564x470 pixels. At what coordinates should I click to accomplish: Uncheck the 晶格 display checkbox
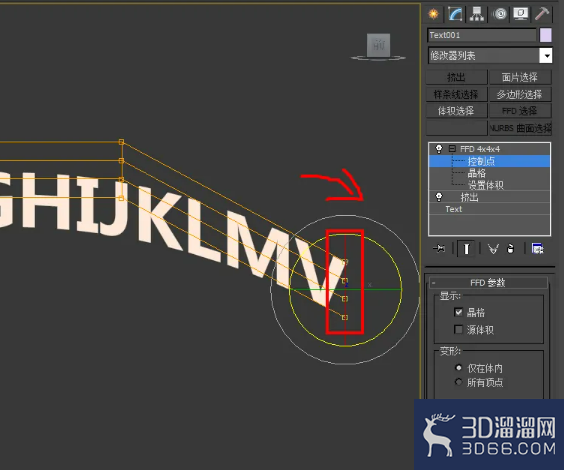click(458, 312)
